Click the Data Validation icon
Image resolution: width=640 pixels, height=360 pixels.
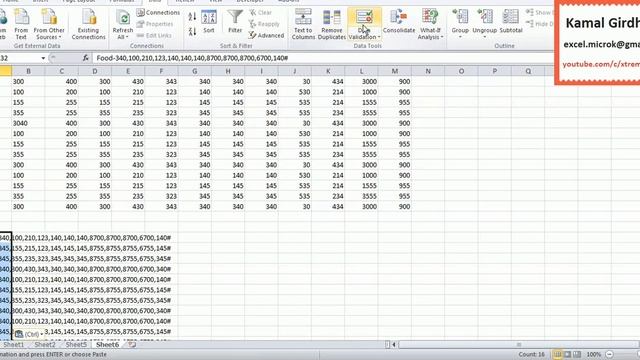click(364, 18)
